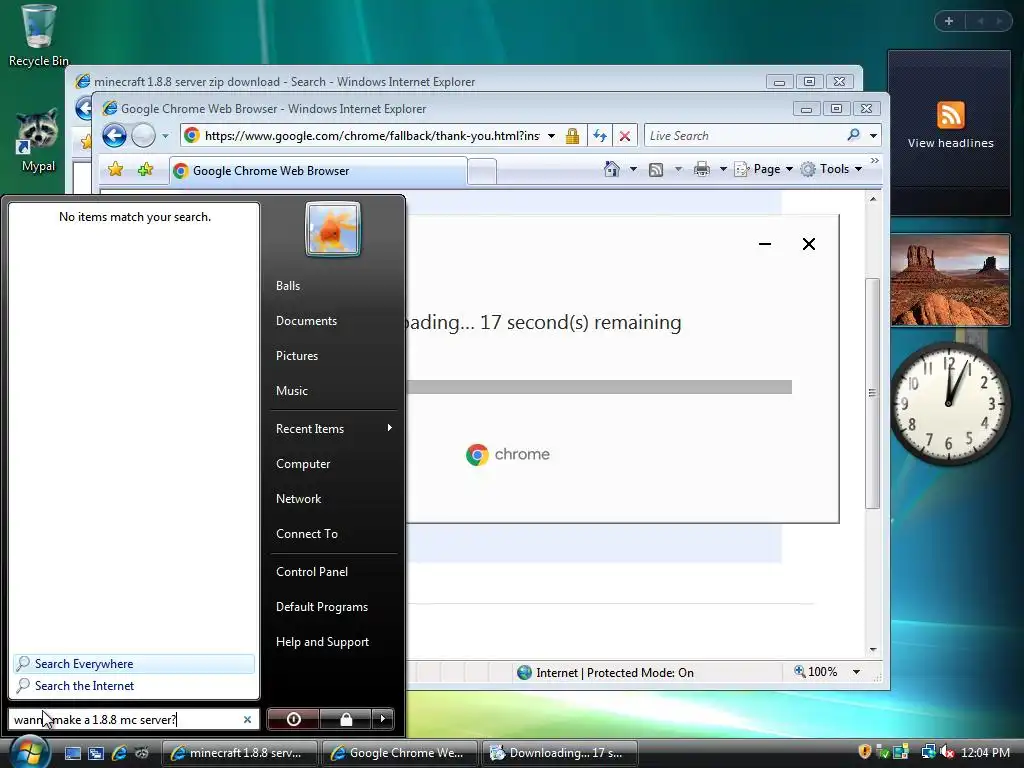The image size is (1024, 768).
Task: Open Help and Support
Action: coord(323,642)
